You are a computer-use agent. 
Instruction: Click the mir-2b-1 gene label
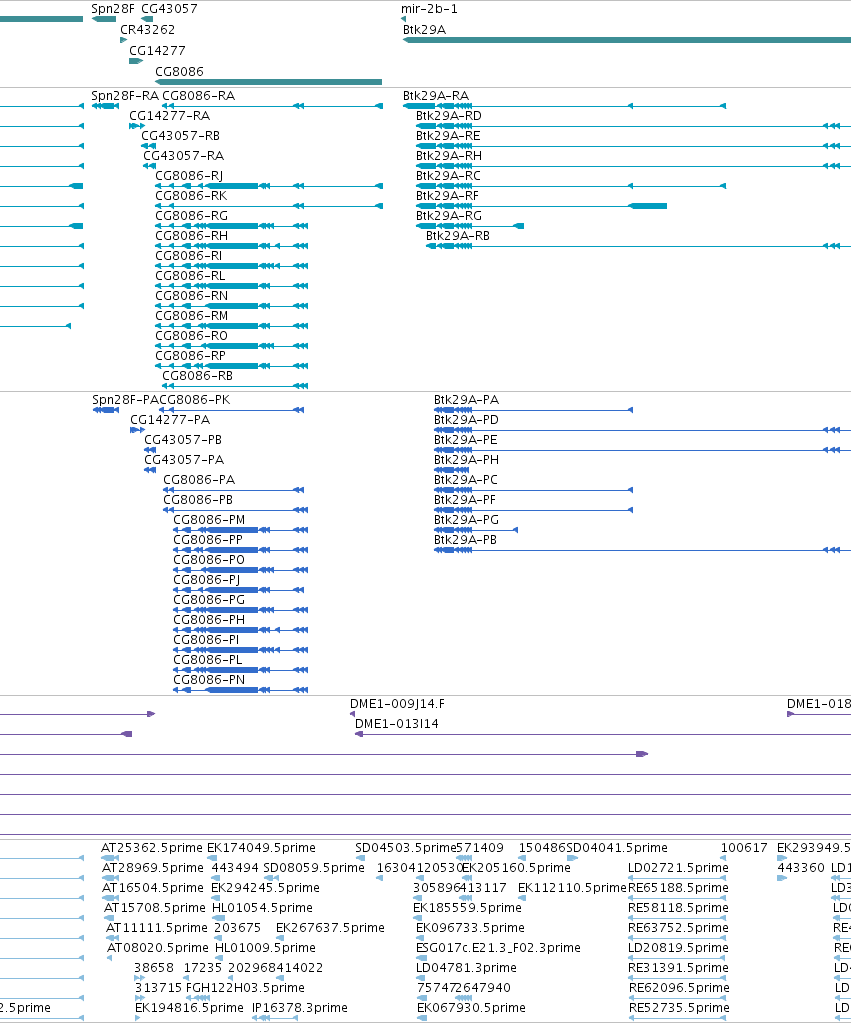tap(429, 8)
